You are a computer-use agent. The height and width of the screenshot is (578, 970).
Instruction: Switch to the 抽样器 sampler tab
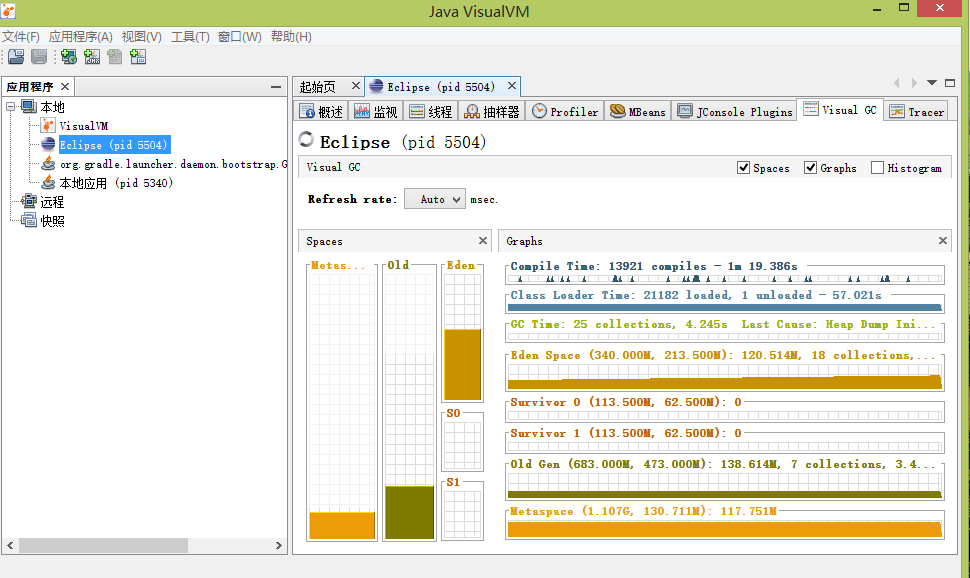click(x=492, y=111)
